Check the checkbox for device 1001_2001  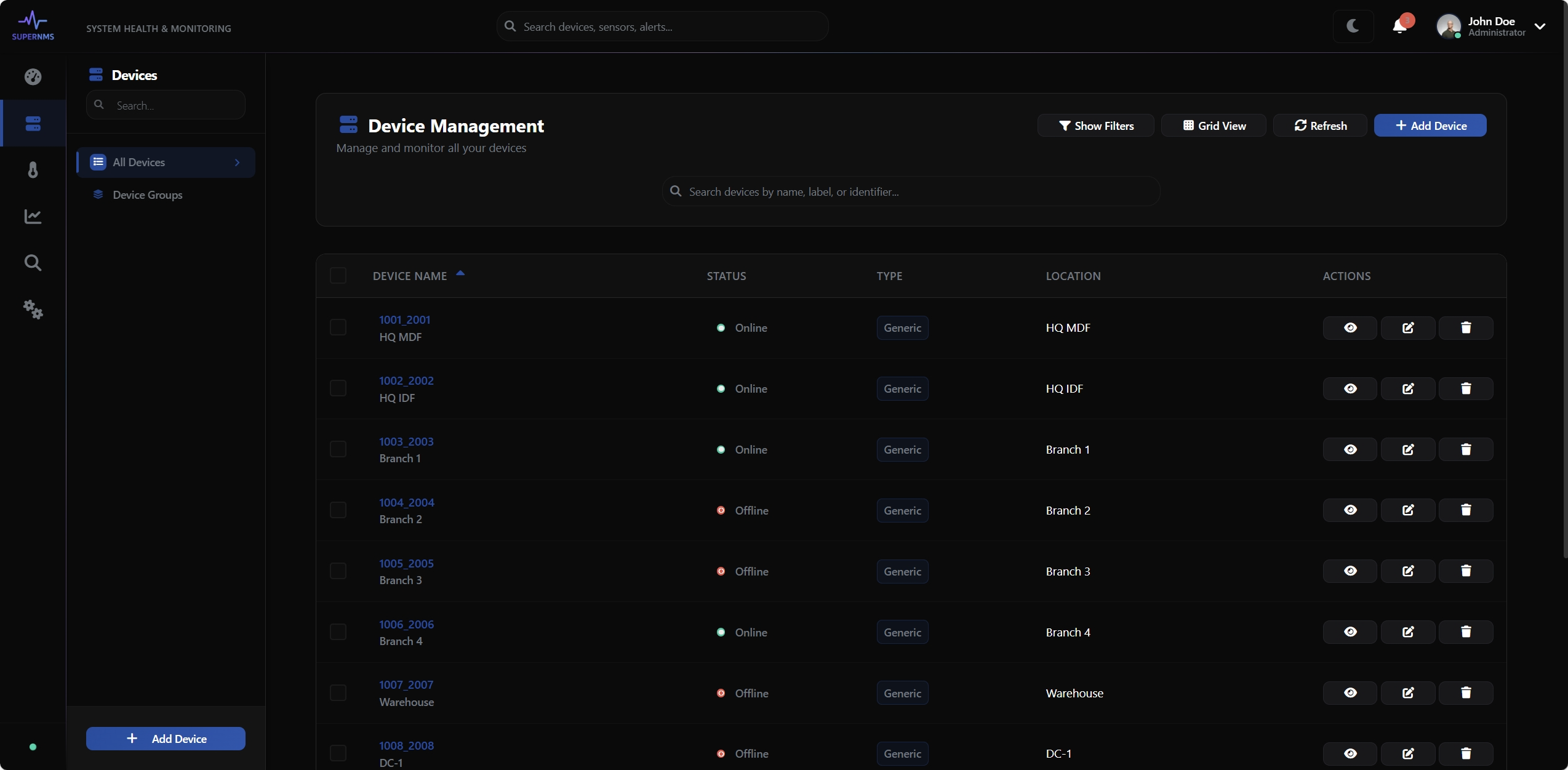pyautogui.click(x=338, y=327)
